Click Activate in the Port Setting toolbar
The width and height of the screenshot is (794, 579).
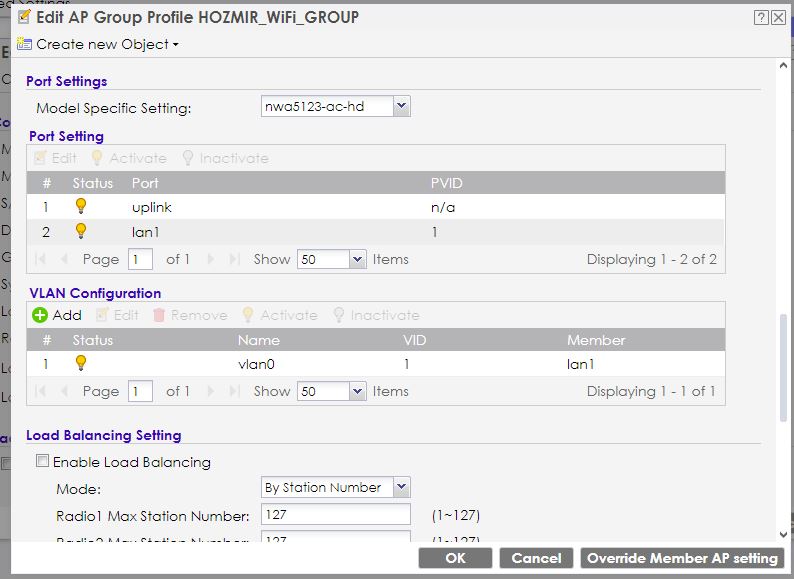(129, 158)
